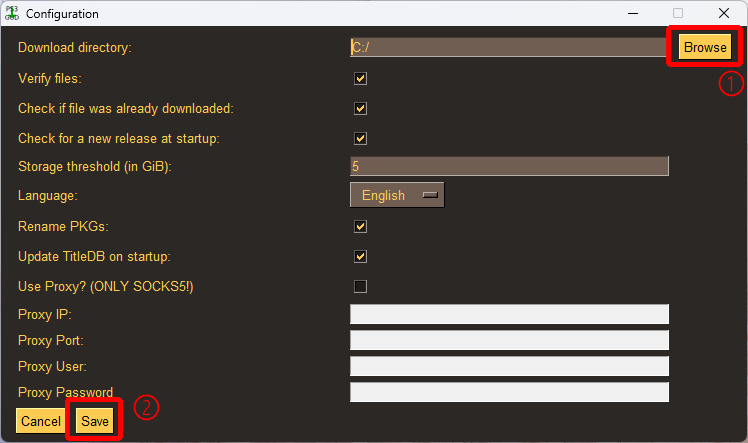Viewport: 748px width, 443px height.
Task: Cancel the configuration dialog
Action: [41, 421]
